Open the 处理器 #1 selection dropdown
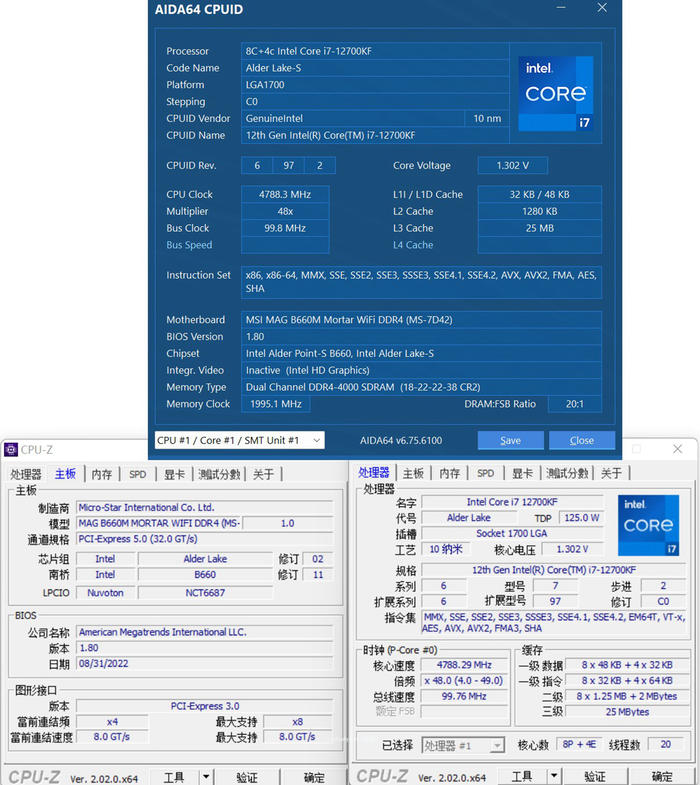The image size is (700, 785). point(463,746)
